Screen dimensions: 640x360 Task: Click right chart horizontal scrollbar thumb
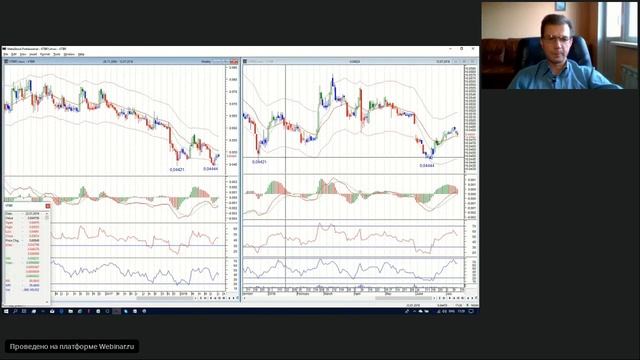(x=404, y=298)
